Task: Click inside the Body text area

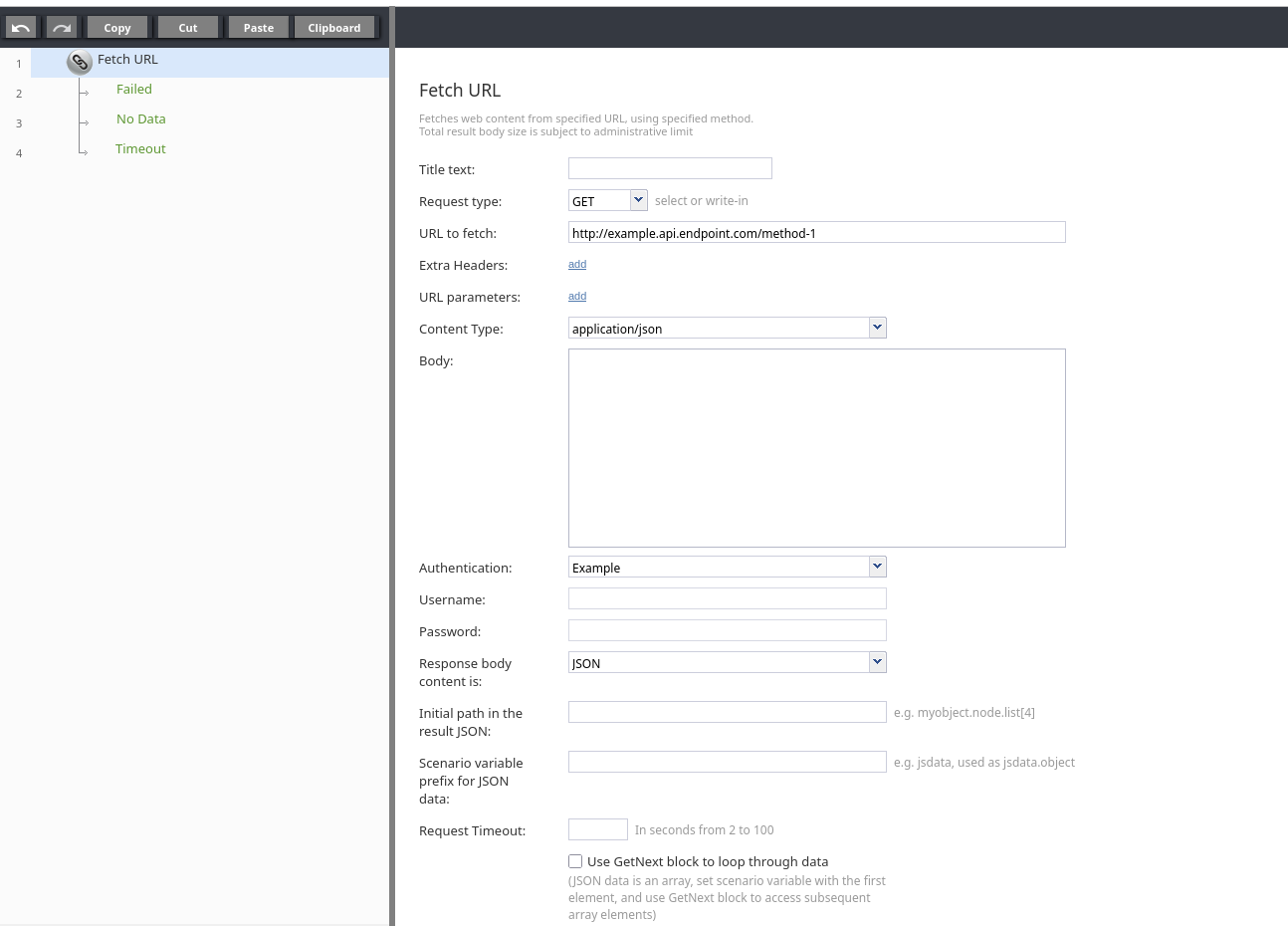Action: [x=816, y=448]
